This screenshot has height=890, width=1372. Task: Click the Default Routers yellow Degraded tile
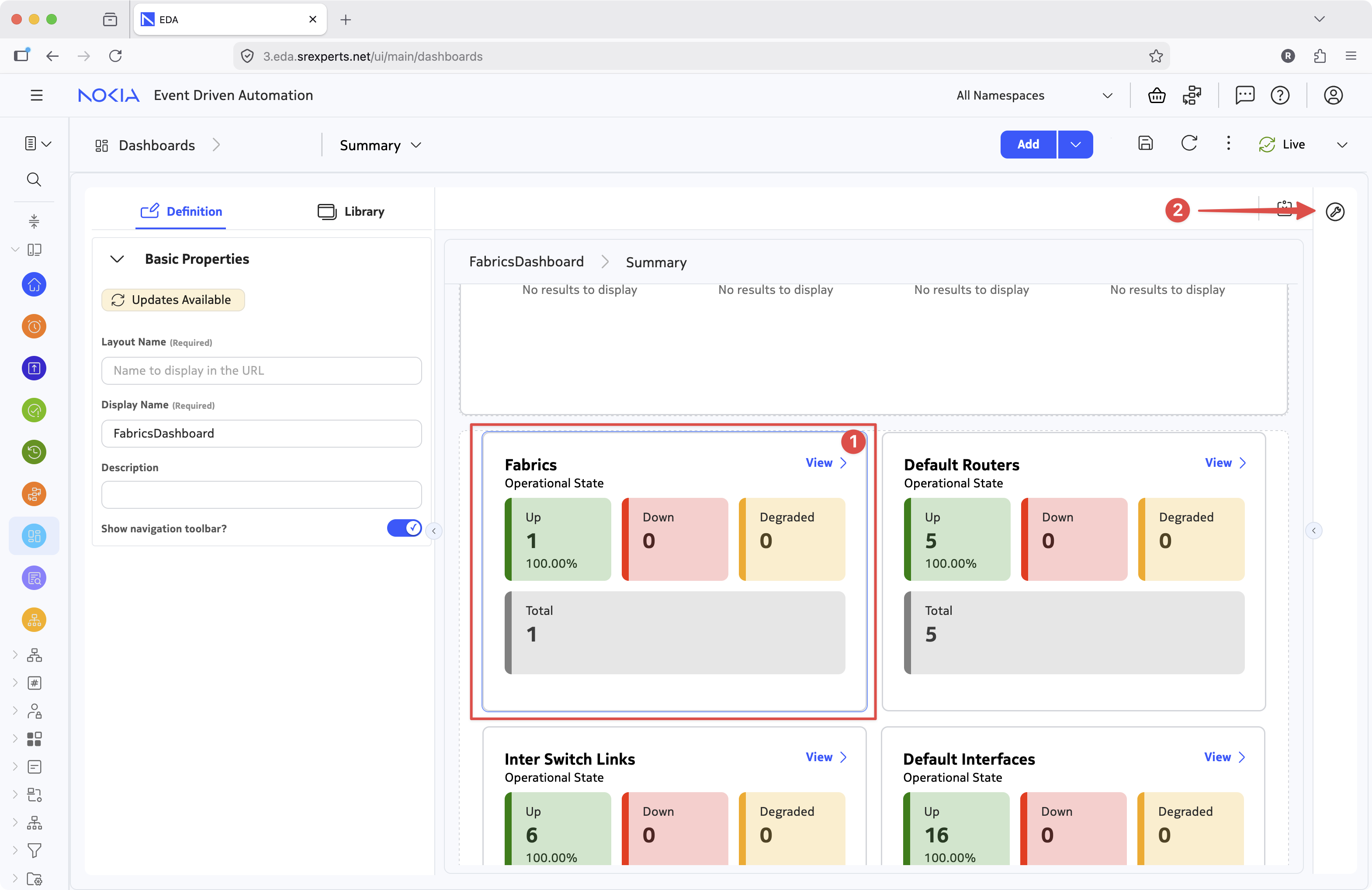[x=1192, y=539]
